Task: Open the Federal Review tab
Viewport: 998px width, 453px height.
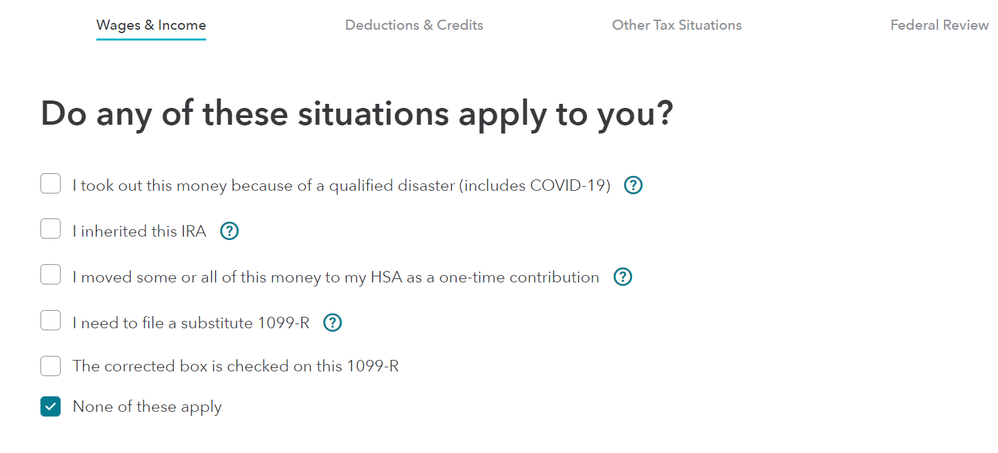Action: 939,25
